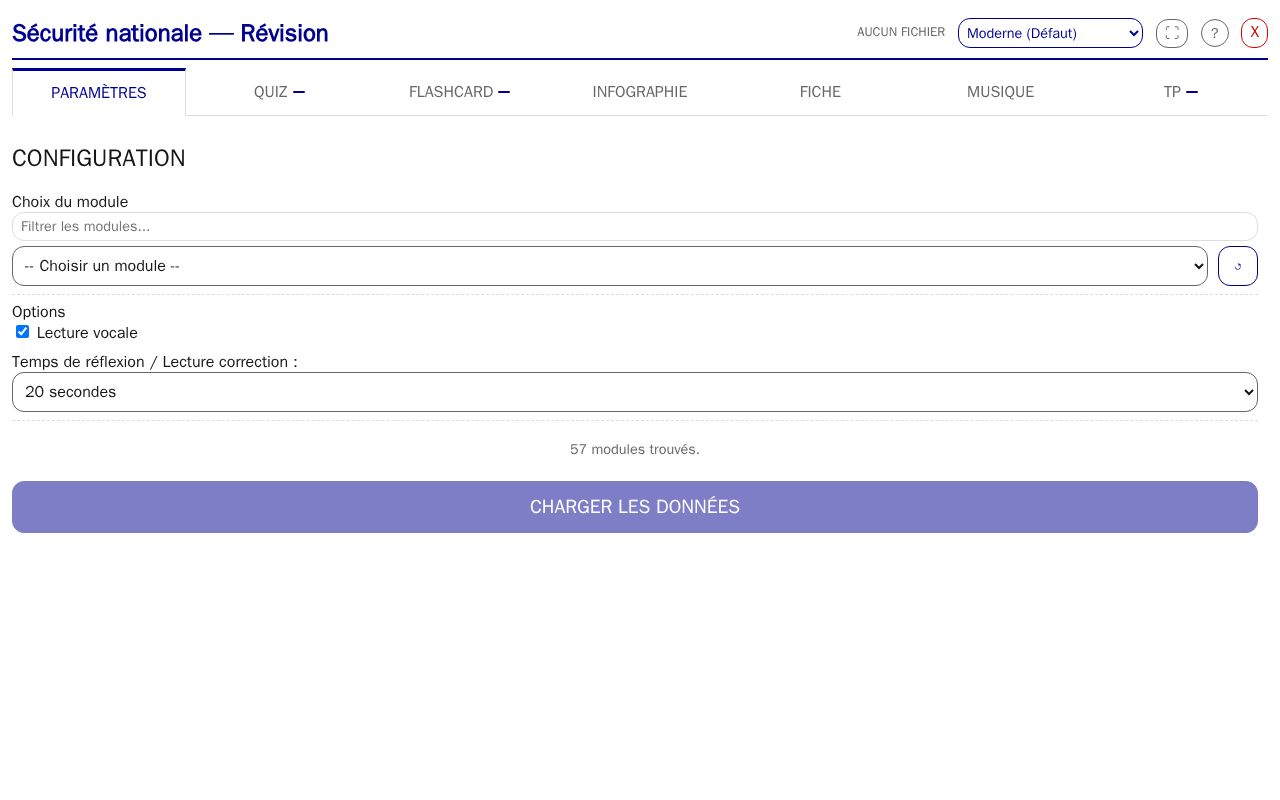Image resolution: width=1280 pixels, height=800 pixels.
Task: Click the Charger les données button
Action: coord(635,507)
